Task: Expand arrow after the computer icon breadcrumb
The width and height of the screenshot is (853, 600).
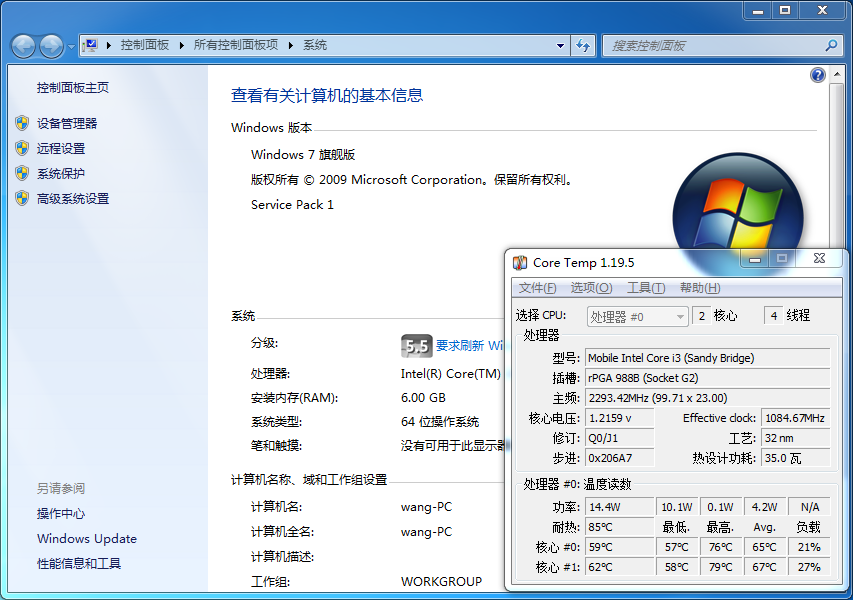Action: tap(109, 45)
